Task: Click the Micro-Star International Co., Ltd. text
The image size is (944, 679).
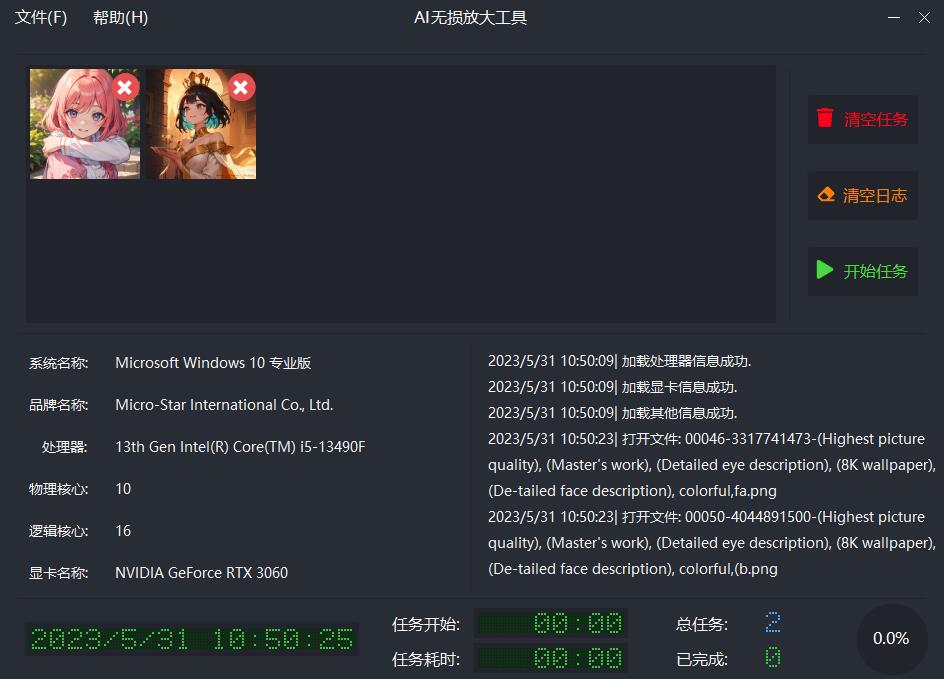Action: point(224,405)
